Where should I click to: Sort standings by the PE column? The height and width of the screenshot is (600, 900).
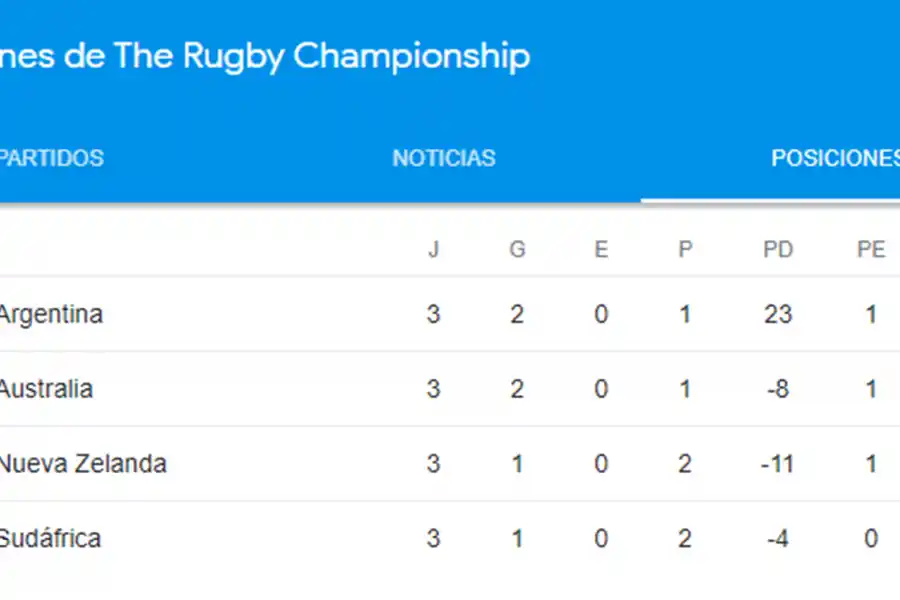pyautogui.click(x=871, y=249)
